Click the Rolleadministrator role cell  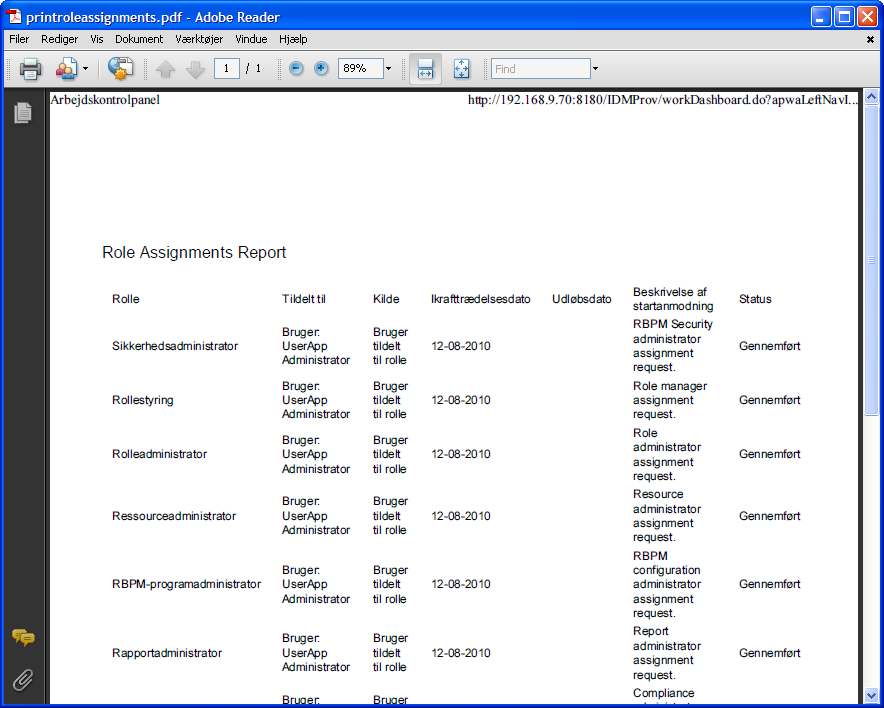coord(160,454)
